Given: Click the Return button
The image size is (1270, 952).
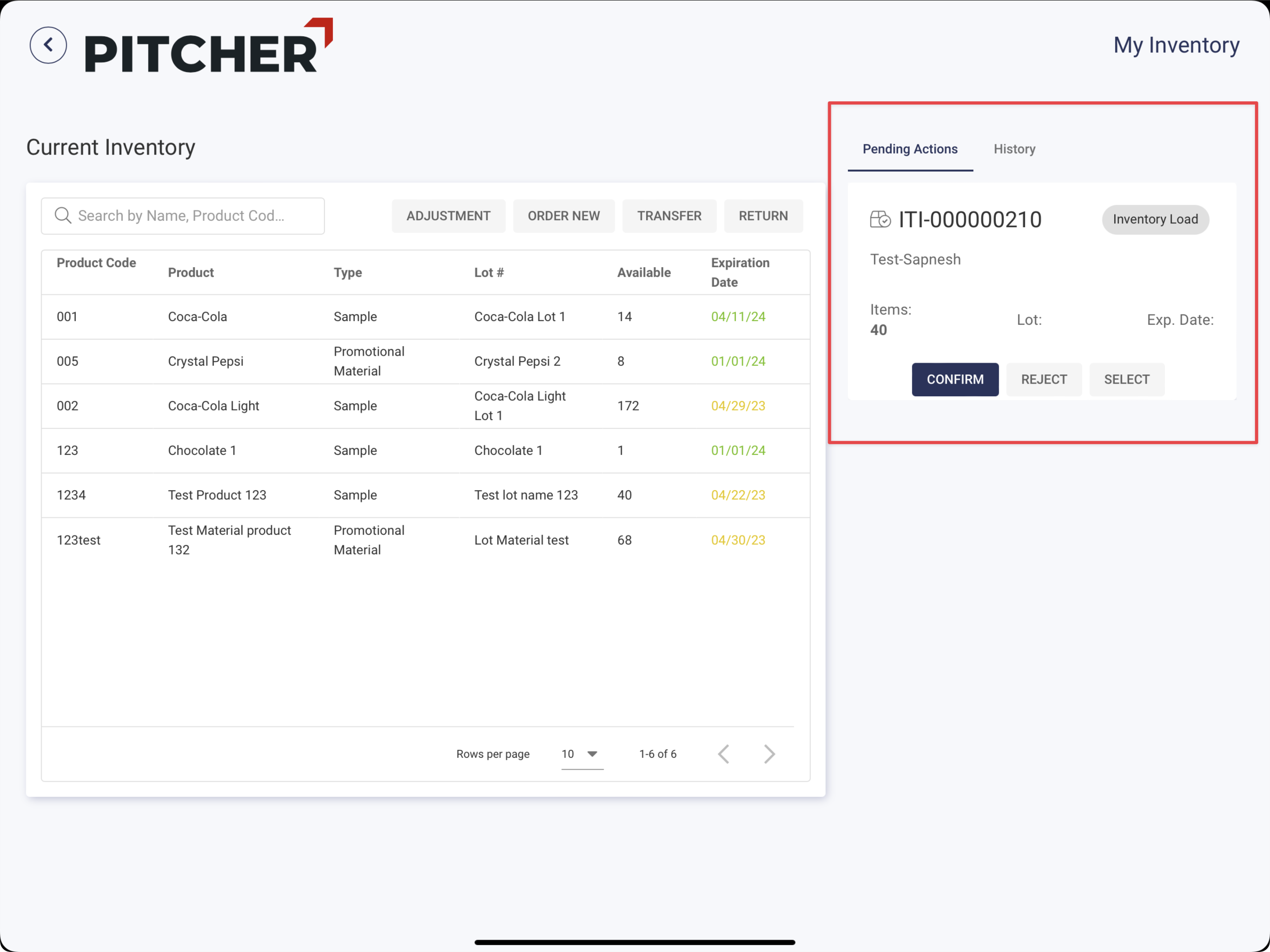Looking at the screenshot, I should coord(763,216).
